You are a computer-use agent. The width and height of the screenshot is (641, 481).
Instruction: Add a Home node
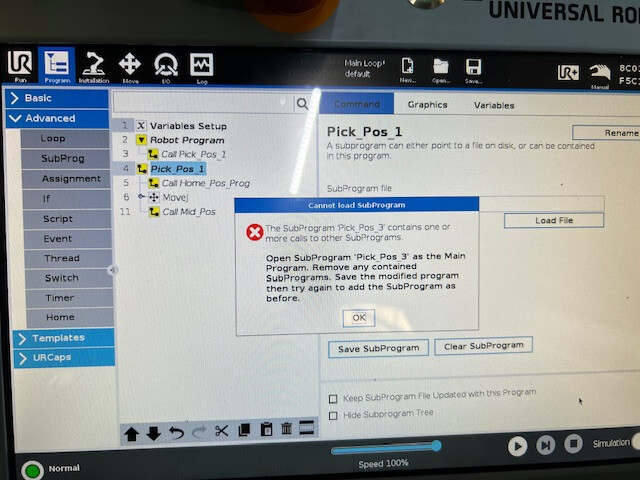70,318
